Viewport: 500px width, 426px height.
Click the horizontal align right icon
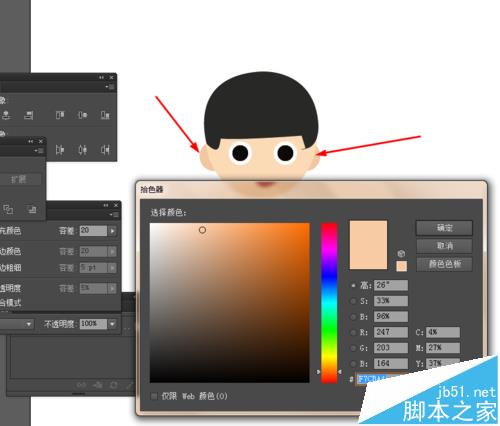[29, 115]
